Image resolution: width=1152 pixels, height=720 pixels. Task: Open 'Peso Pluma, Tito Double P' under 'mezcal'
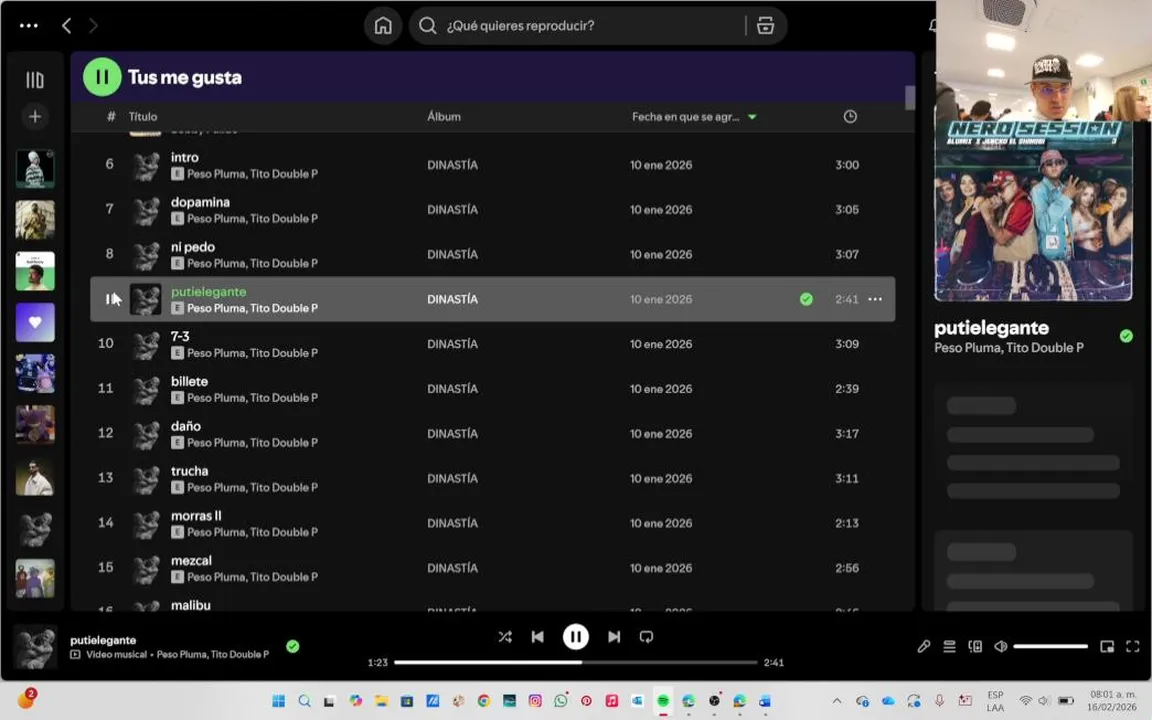(252, 577)
